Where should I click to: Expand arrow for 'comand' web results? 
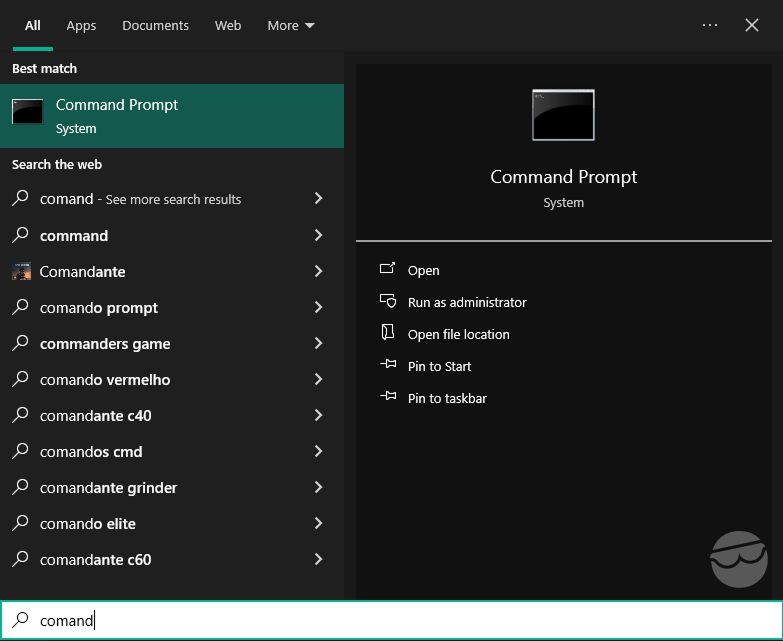(x=319, y=198)
